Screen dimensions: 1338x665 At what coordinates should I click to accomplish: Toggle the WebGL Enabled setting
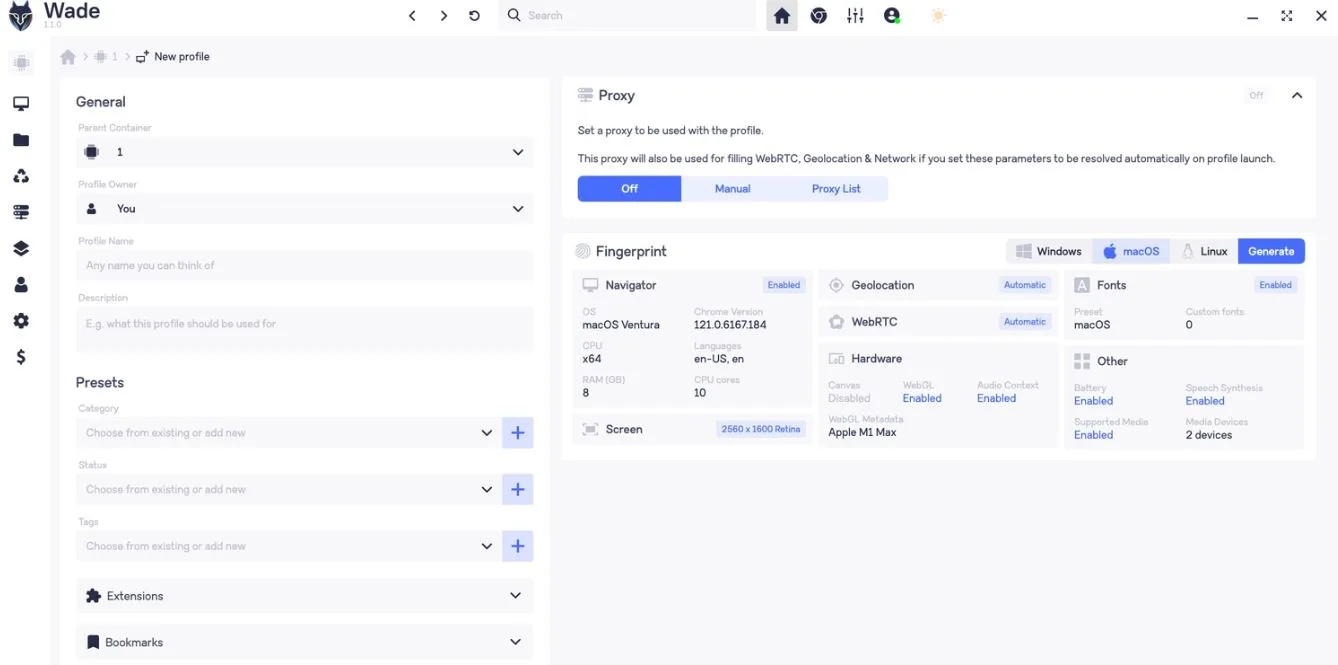tap(922, 398)
